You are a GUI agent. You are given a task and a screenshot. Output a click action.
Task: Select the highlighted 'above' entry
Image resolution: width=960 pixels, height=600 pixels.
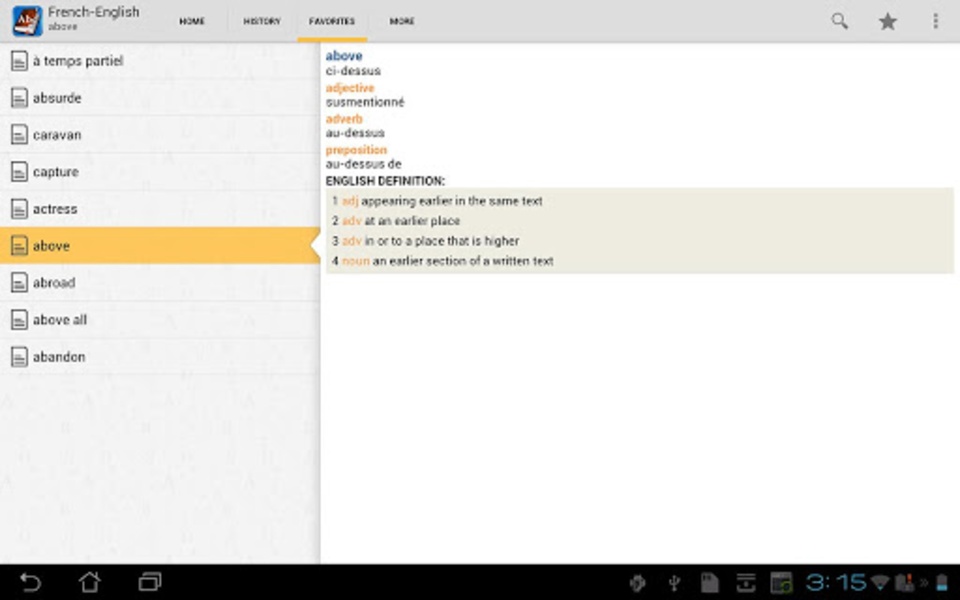pos(160,246)
